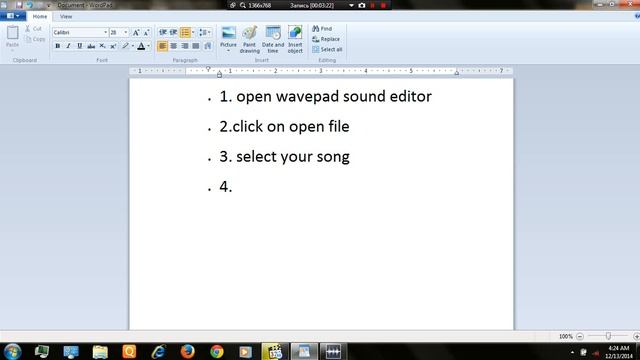Open the Windows Start button
This screenshot has height=360, width=640.
pyautogui.click(x=13, y=351)
